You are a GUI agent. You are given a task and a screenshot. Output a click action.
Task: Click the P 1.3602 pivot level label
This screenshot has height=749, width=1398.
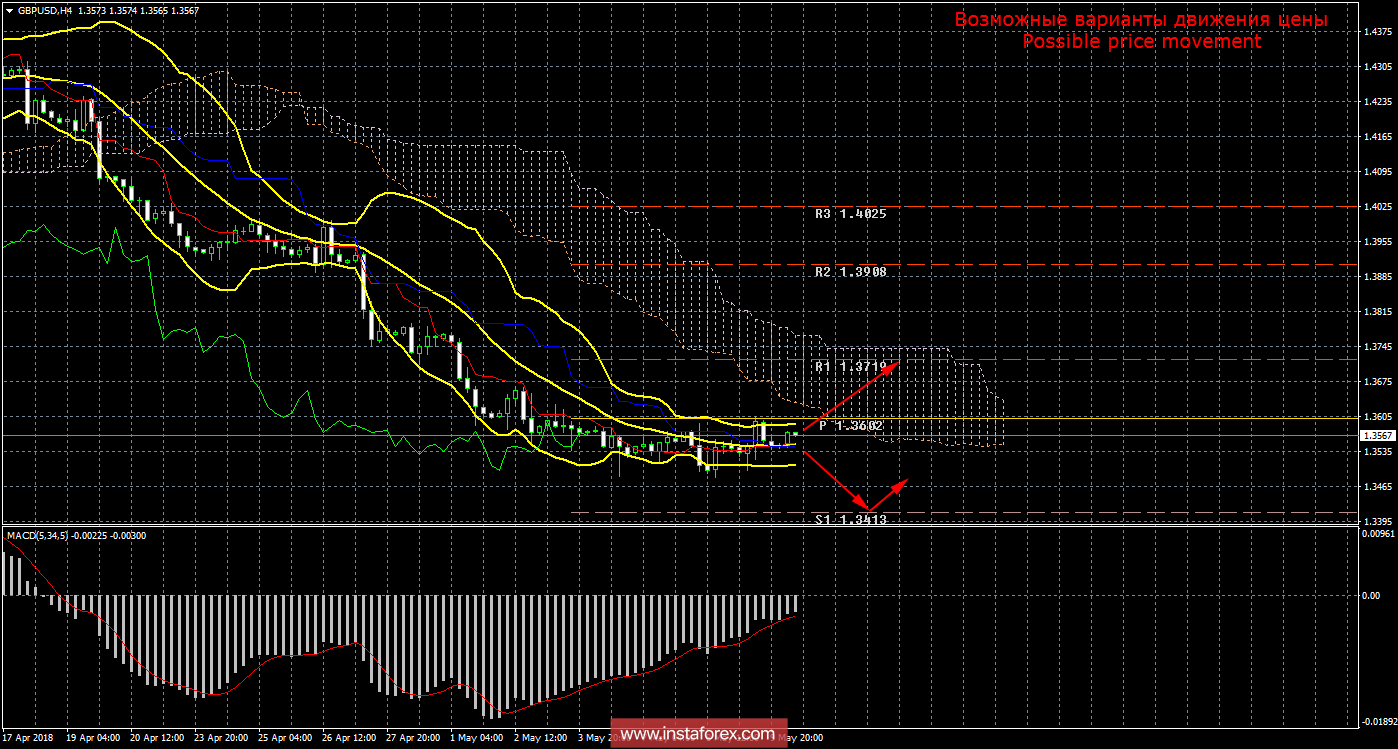point(851,426)
